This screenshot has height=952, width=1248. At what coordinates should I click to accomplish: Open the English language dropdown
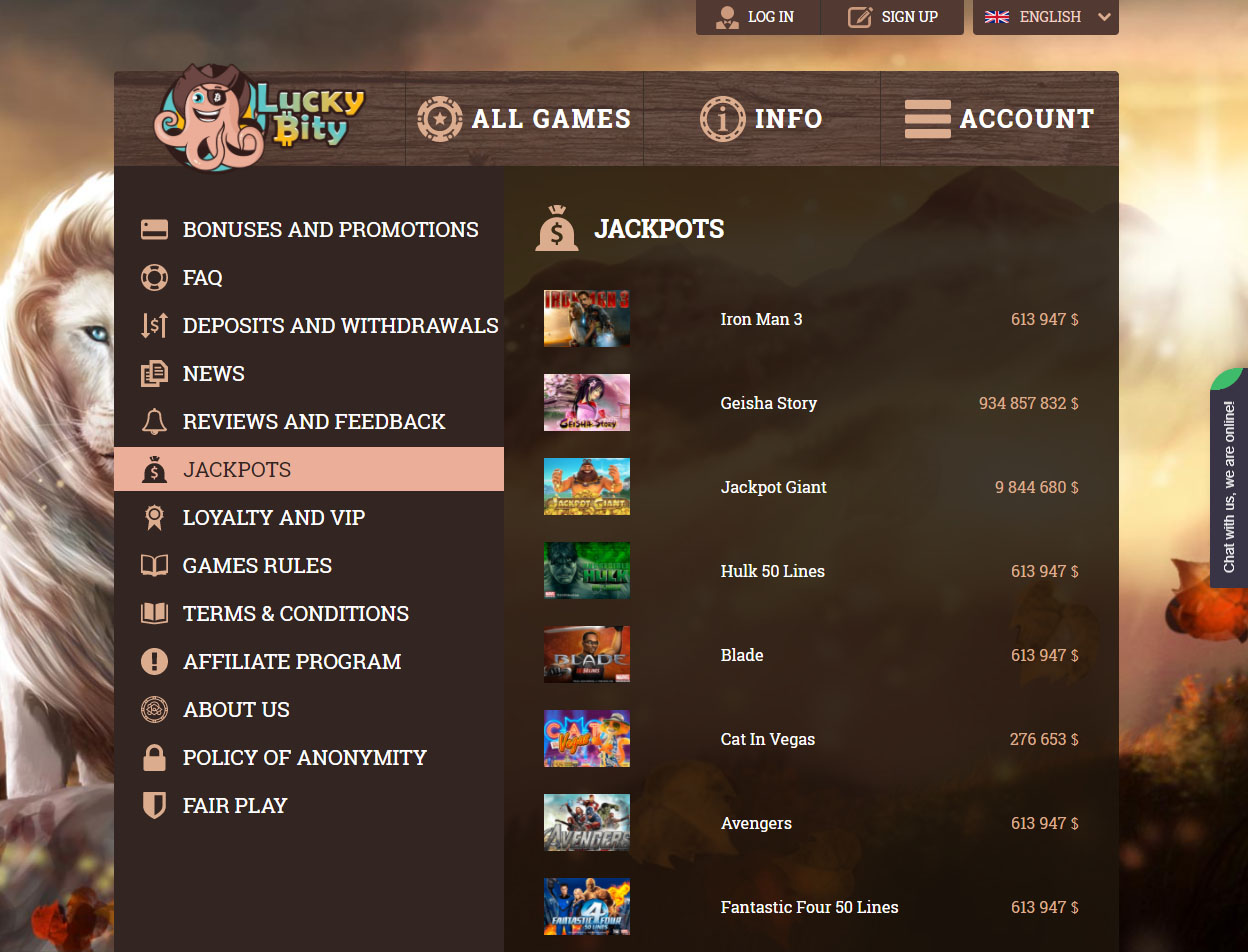(x=1046, y=17)
